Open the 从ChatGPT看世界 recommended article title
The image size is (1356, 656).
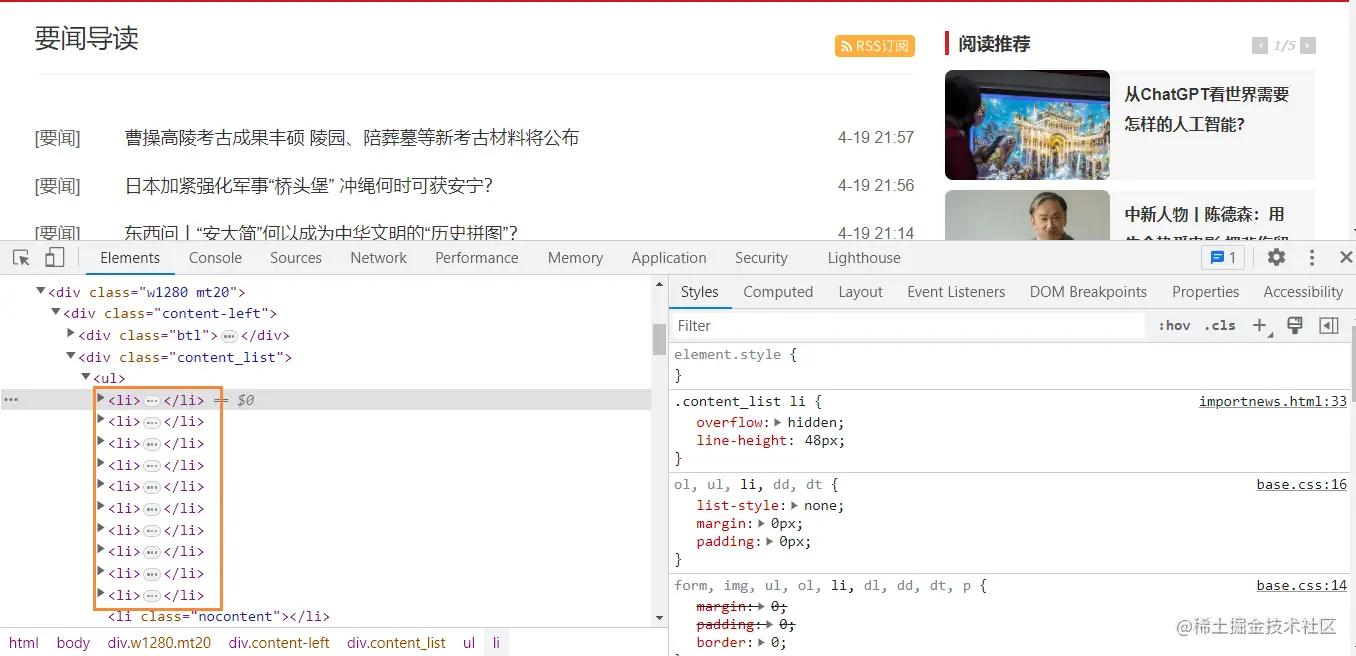(1207, 109)
